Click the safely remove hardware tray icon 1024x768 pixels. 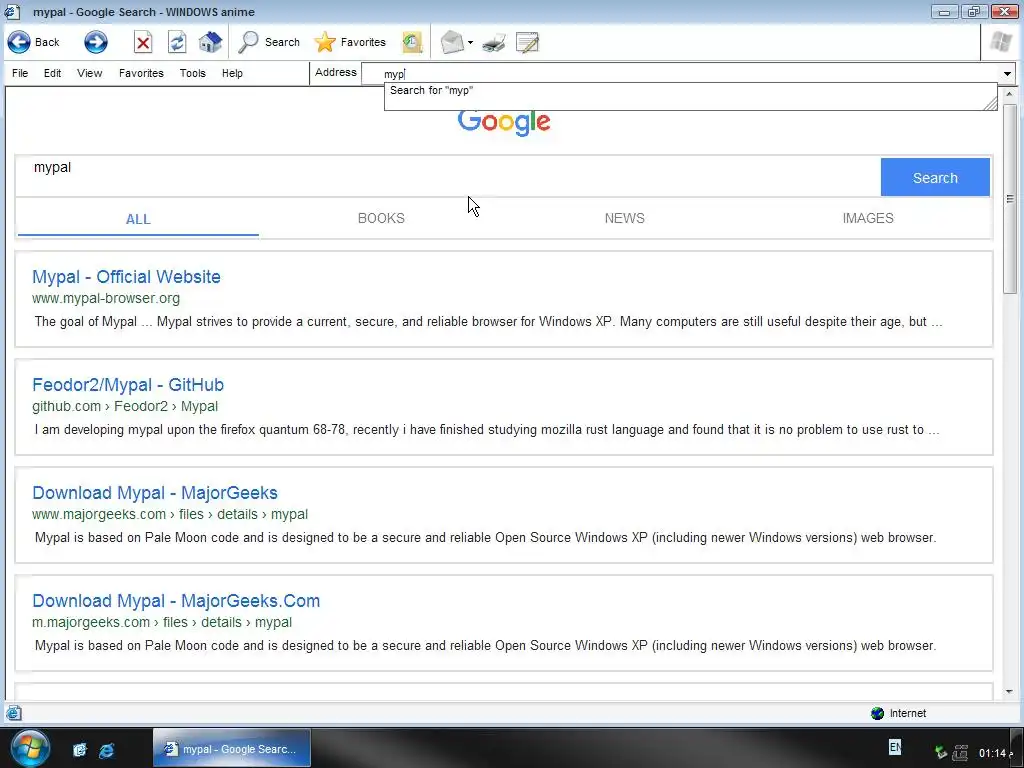click(940, 752)
